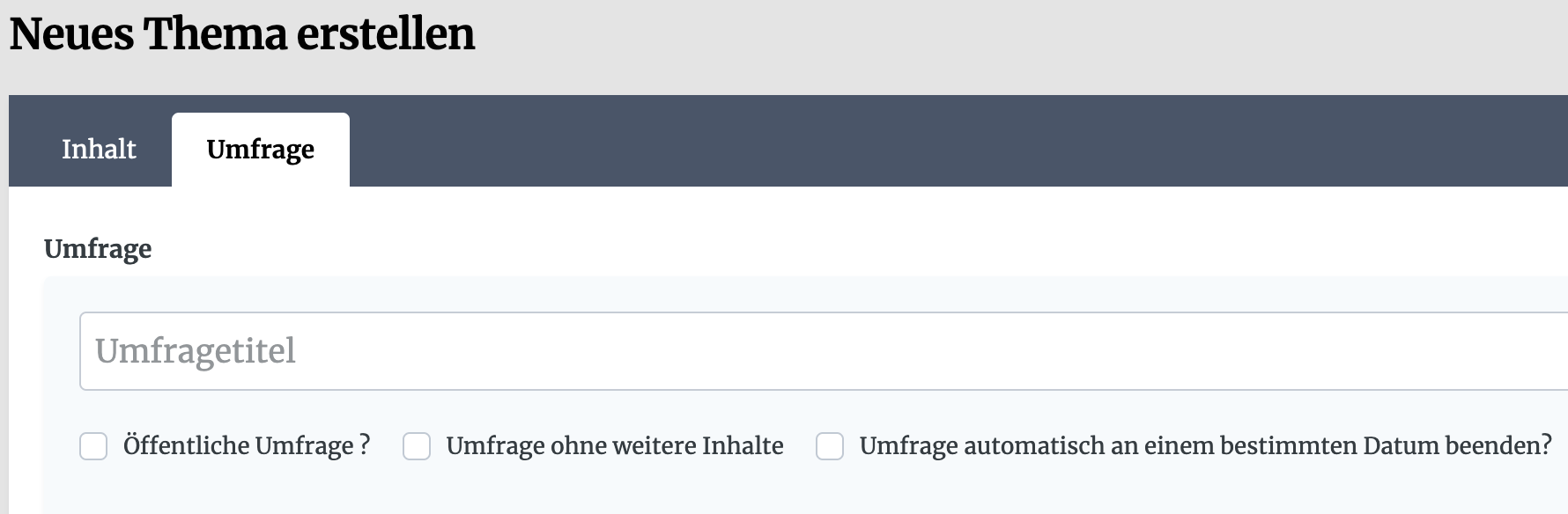Viewport: 1568px width, 514px height.
Task: Check the automatic end date checkbox
Action: tap(830, 446)
